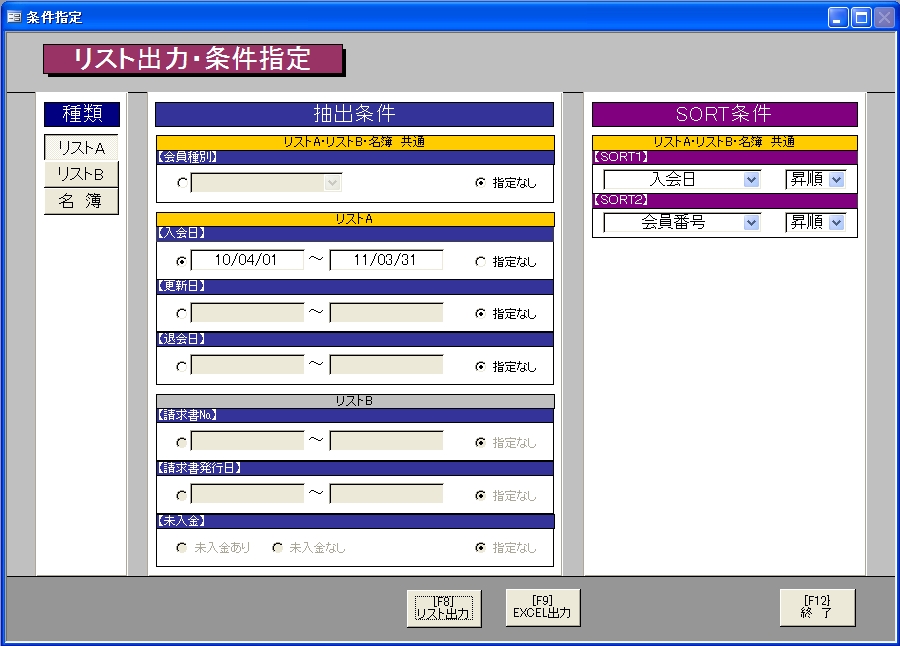Select the 名簿 type button
Image resolution: width=900 pixels, height=646 pixels.
click(81, 201)
